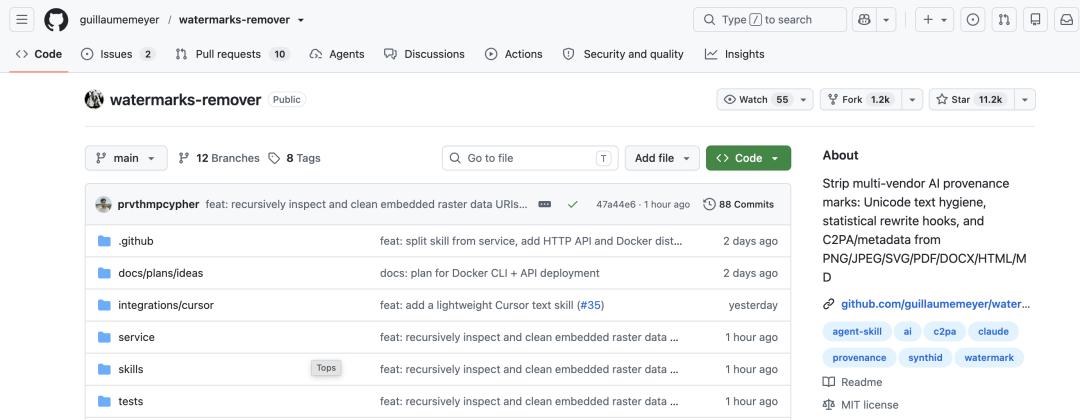
Task: Click the commit details ellipsis icon
Action: [x=545, y=204]
